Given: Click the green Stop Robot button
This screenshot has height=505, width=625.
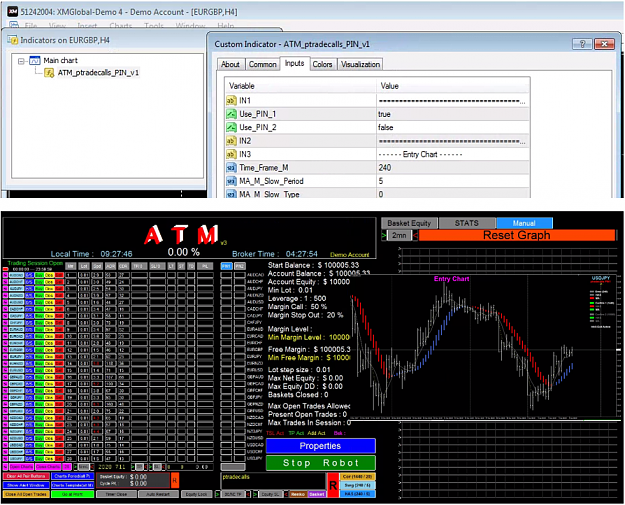Looking at the screenshot, I should tap(320, 463).
